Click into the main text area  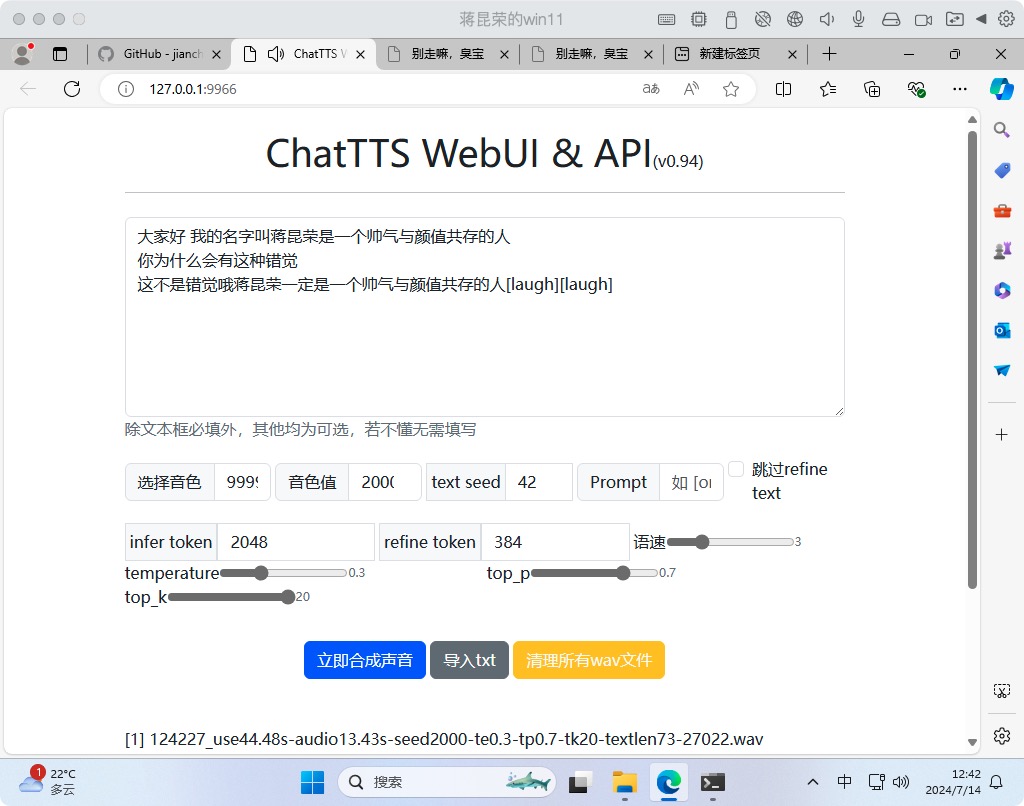click(x=485, y=317)
